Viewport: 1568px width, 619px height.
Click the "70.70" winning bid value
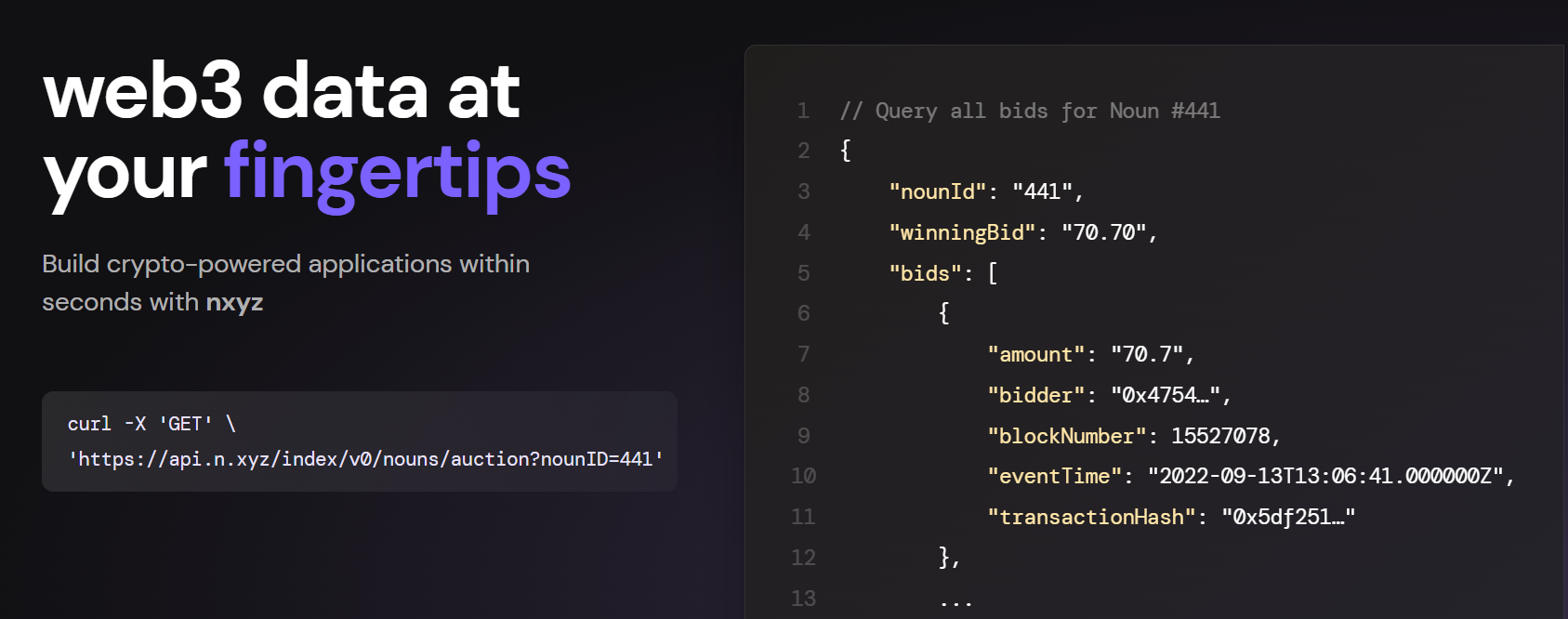tap(1103, 232)
